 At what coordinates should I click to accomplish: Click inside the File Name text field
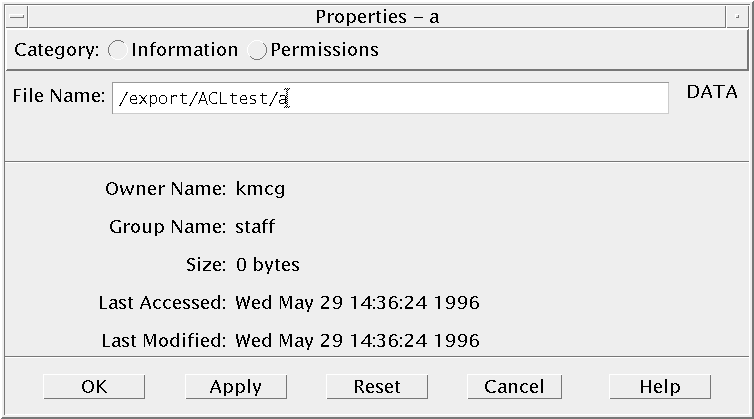pos(390,98)
